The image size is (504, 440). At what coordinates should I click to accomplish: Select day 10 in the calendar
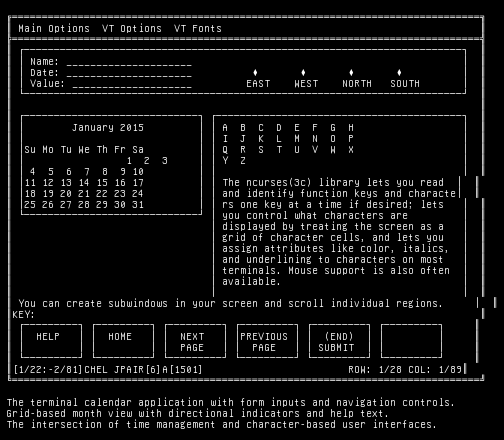(x=138, y=172)
